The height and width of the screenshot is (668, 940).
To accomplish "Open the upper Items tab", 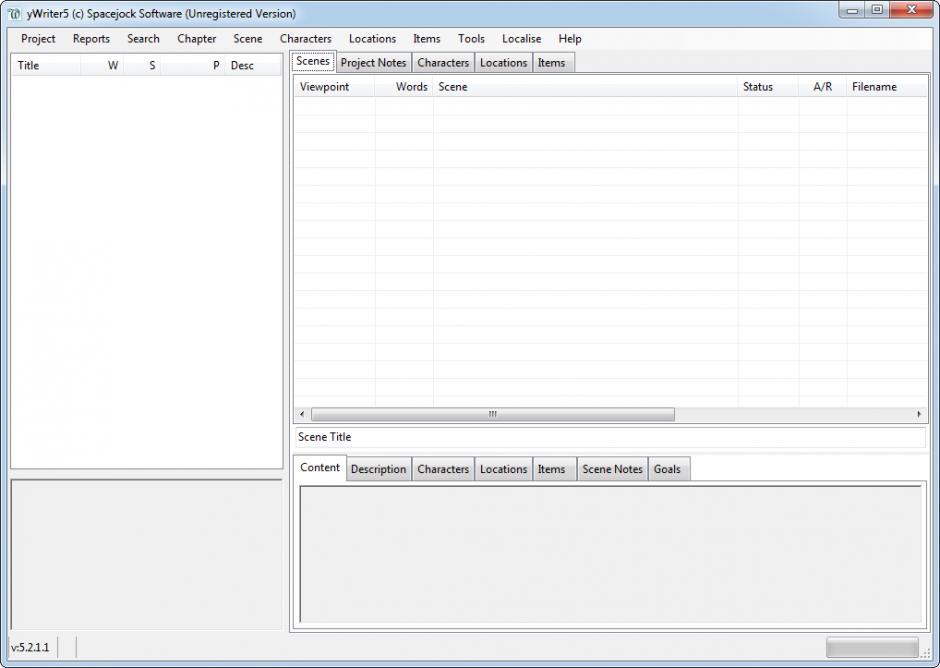I will pyautogui.click(x=552, y=63).
